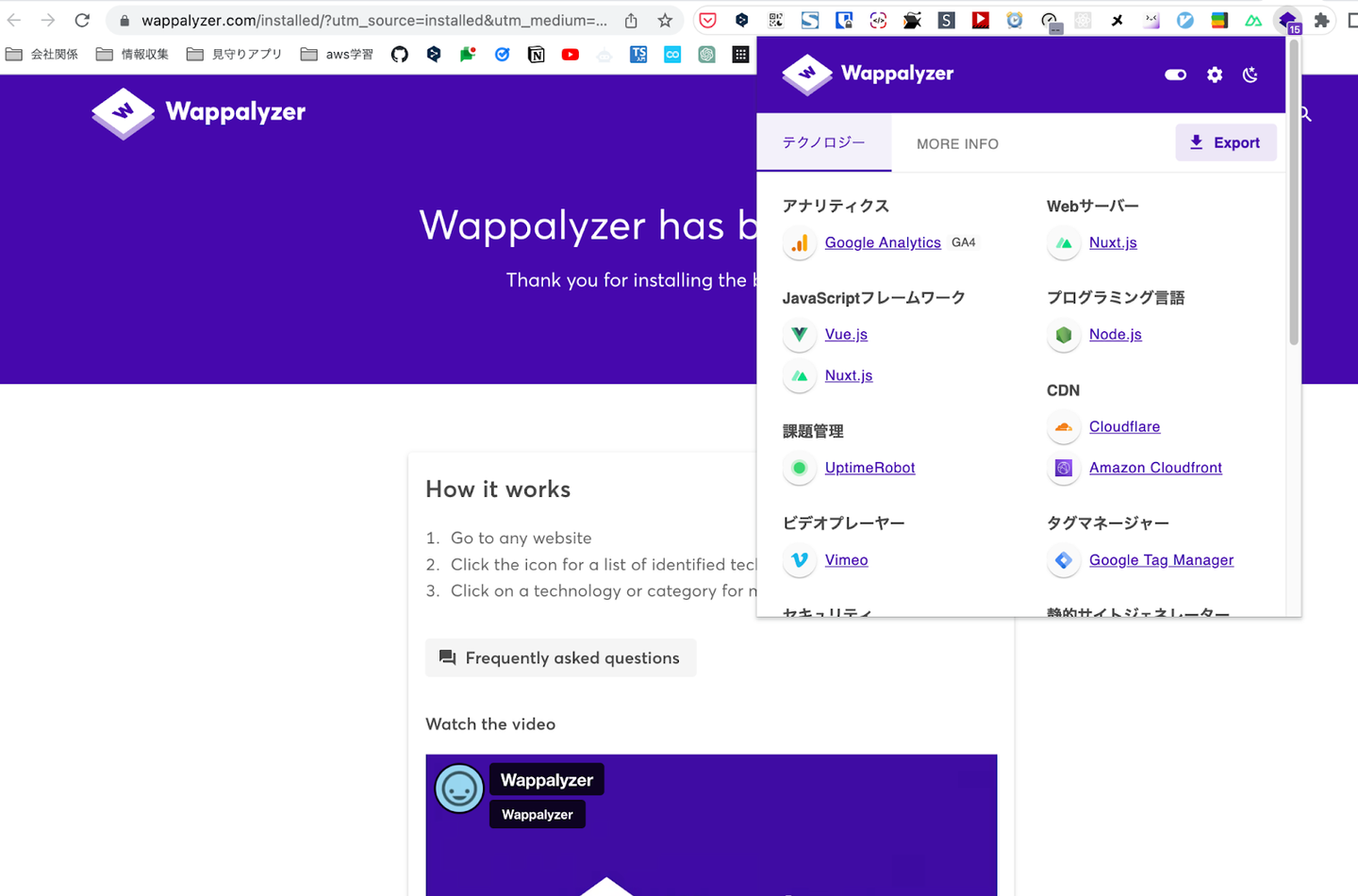Click the UptimeRobot green dot icon
The height and width of the screenshot is (896, 1358).
[x=800, y=468]
